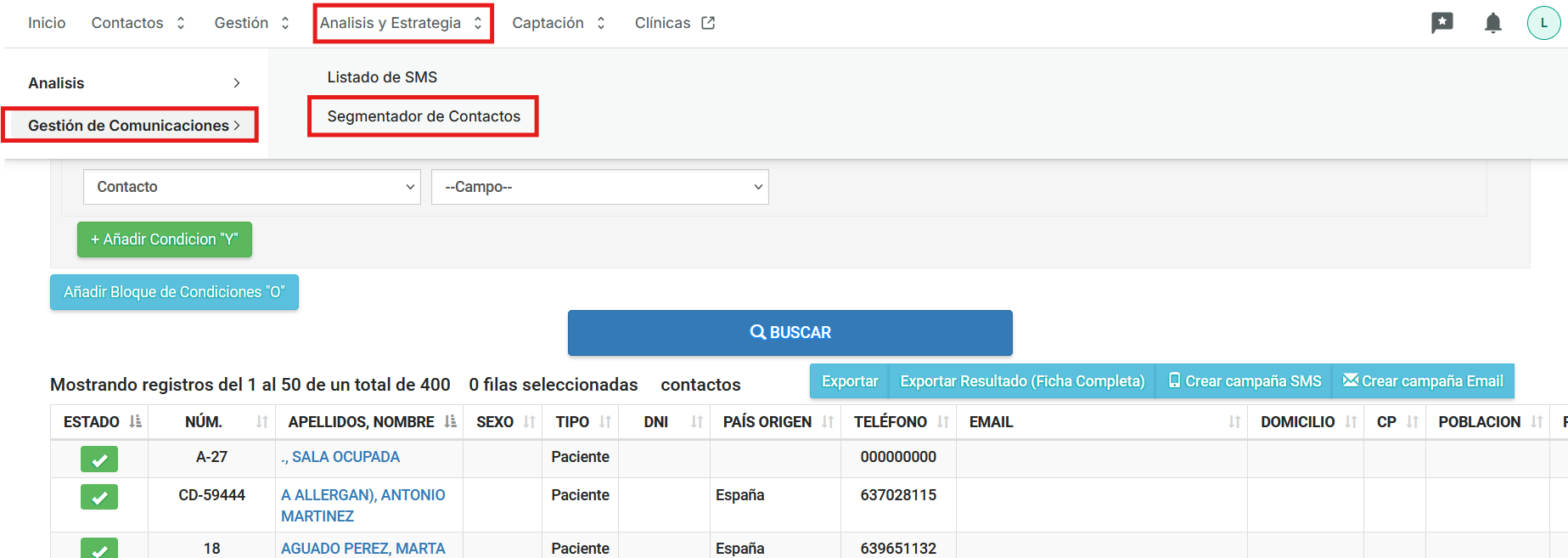
Task: Open the Analisis y Estrategia menu
Action: (402, 23)
